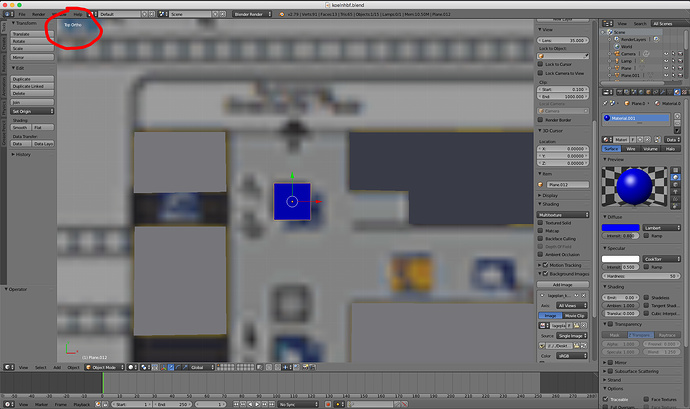
Task: Toggle visibility eye of Lamp object
Action: click(666, 61)
